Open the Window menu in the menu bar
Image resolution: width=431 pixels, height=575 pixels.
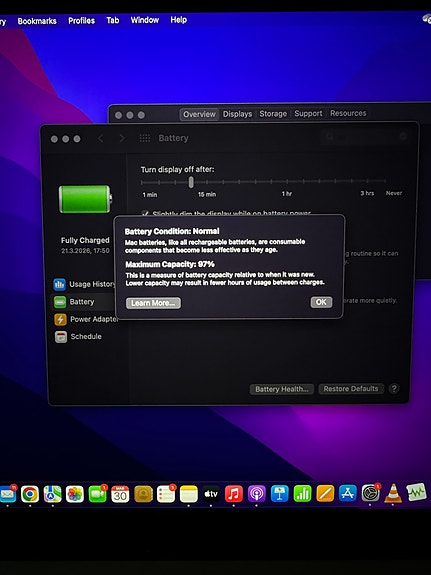tap(145, 20)
